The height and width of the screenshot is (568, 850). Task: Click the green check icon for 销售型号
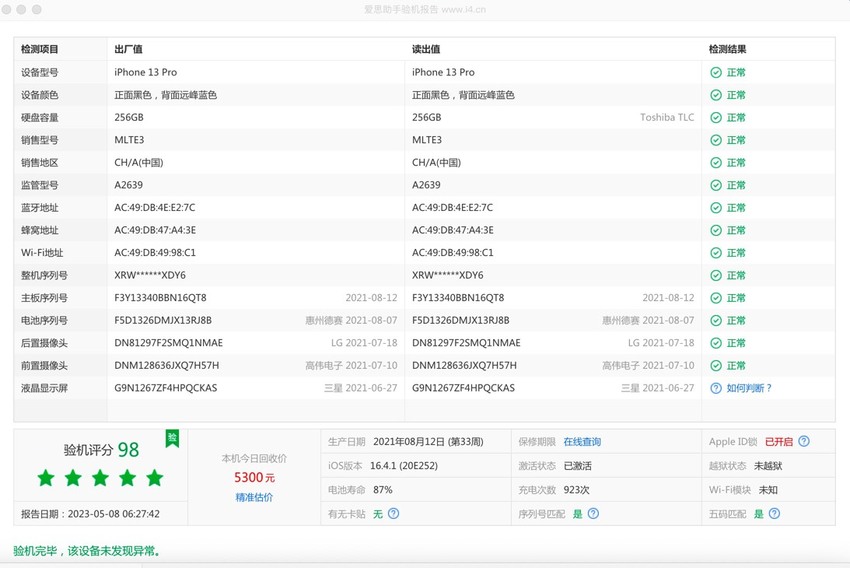[x=716, y=140]
